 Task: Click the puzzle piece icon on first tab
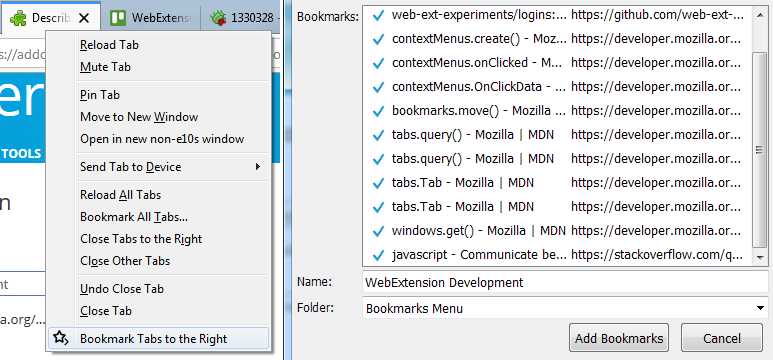(x=18, y=18)
